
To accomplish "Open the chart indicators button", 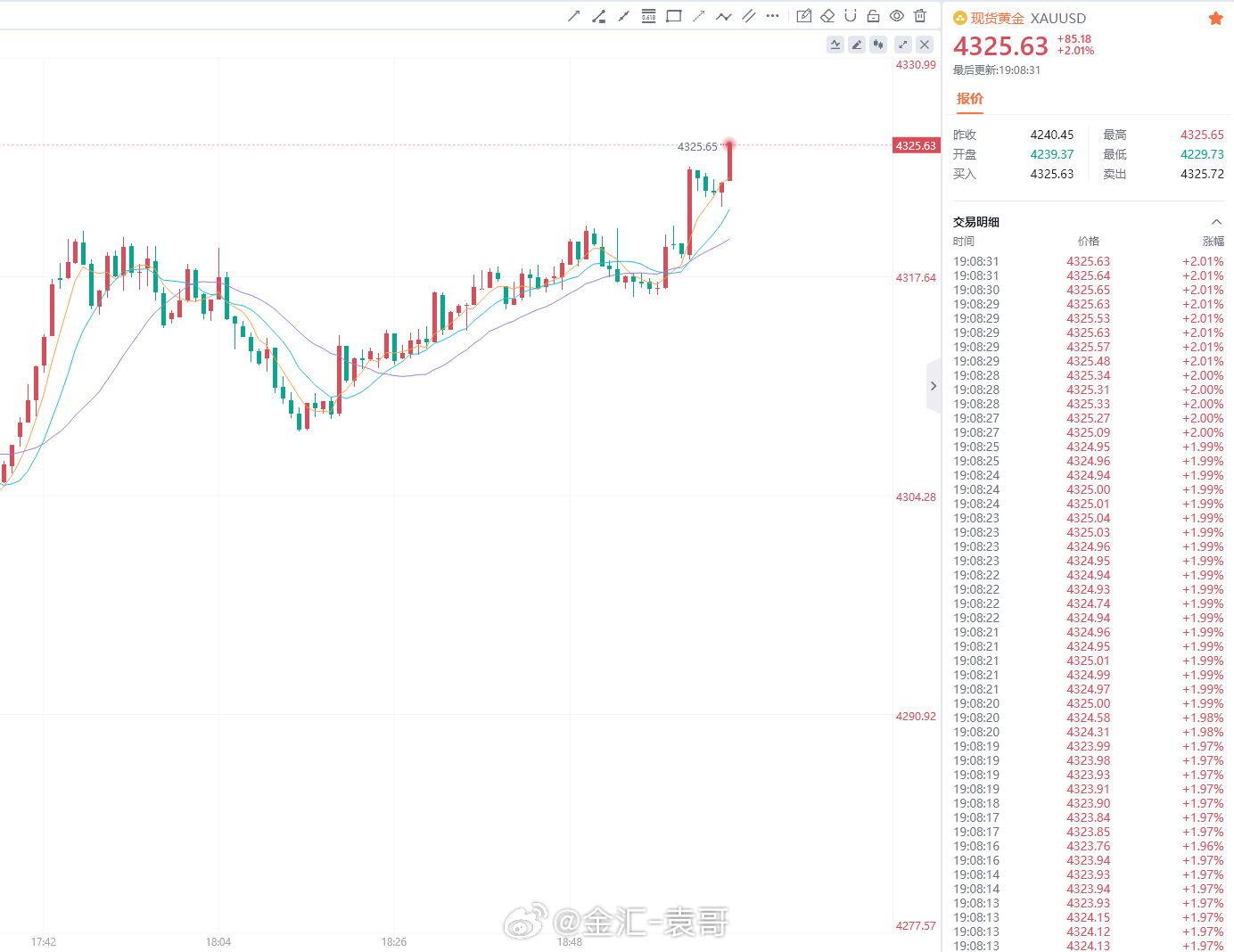I will pyautogui.click(x=835, y=45).
